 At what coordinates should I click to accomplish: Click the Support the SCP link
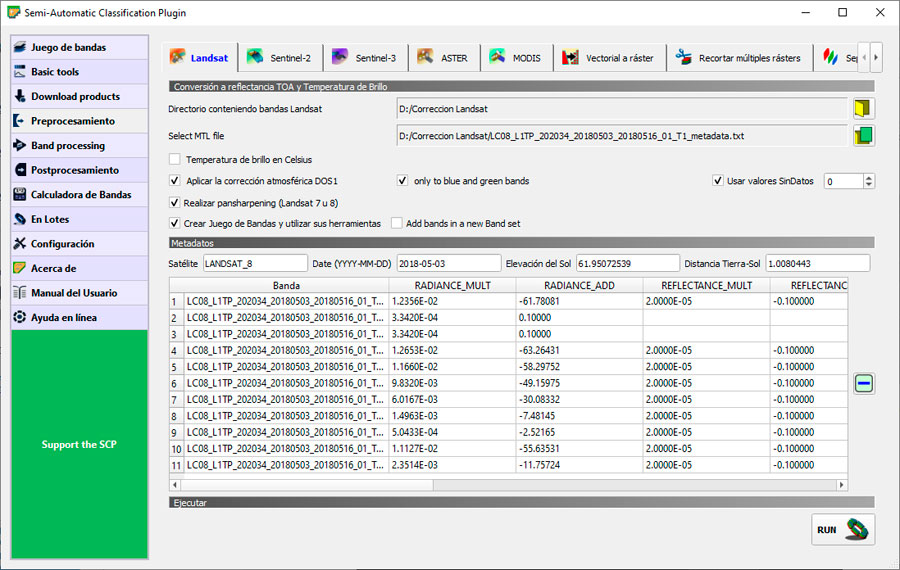click(79, 444)
